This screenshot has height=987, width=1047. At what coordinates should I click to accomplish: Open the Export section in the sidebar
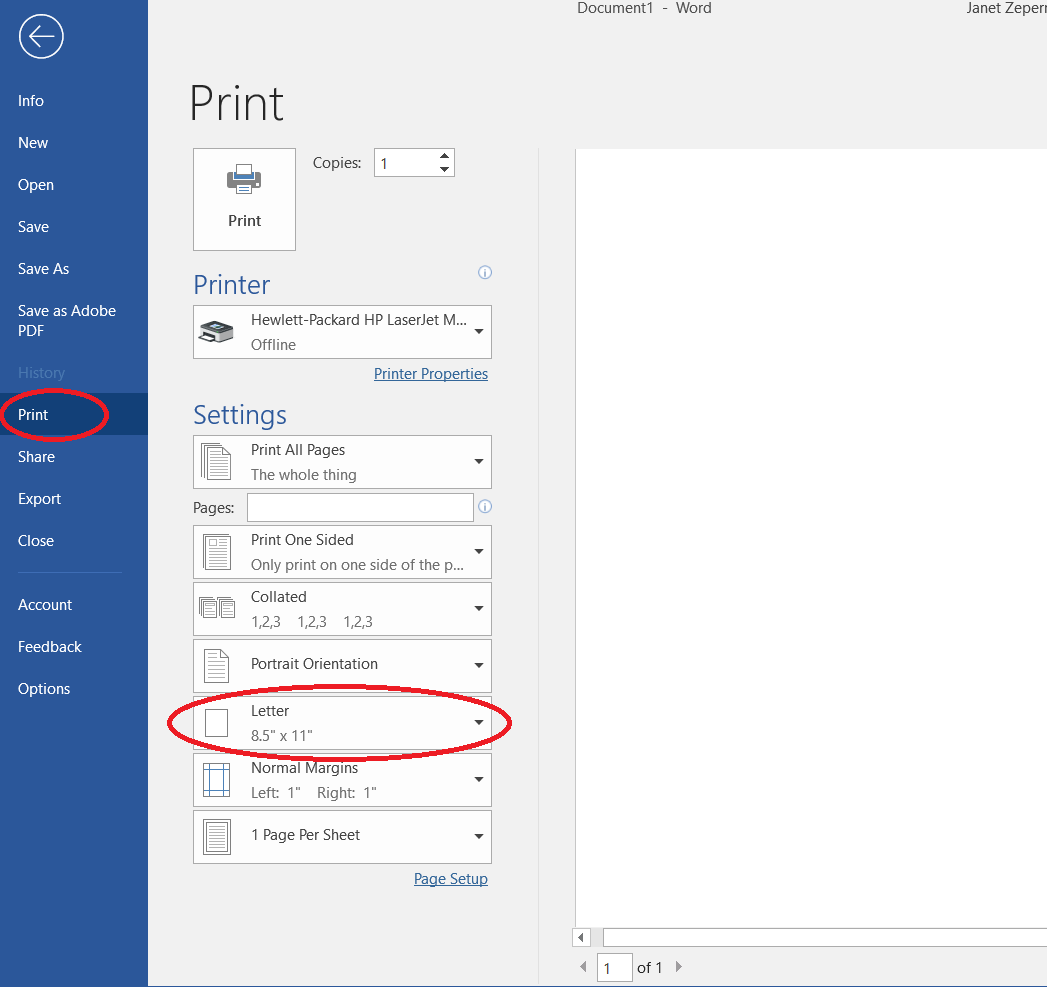click(39, 498)
